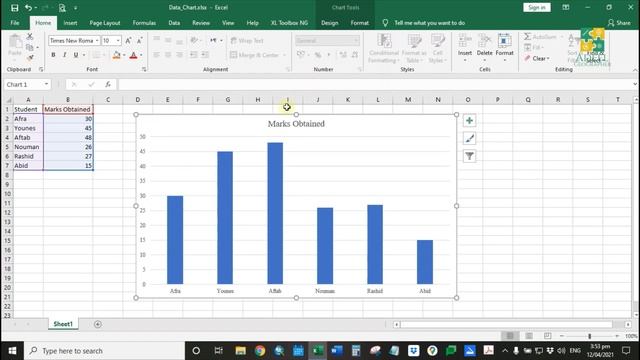
Task: Open Chart Elements plus button
Action: pyautogui.click(x=469, y=121)
